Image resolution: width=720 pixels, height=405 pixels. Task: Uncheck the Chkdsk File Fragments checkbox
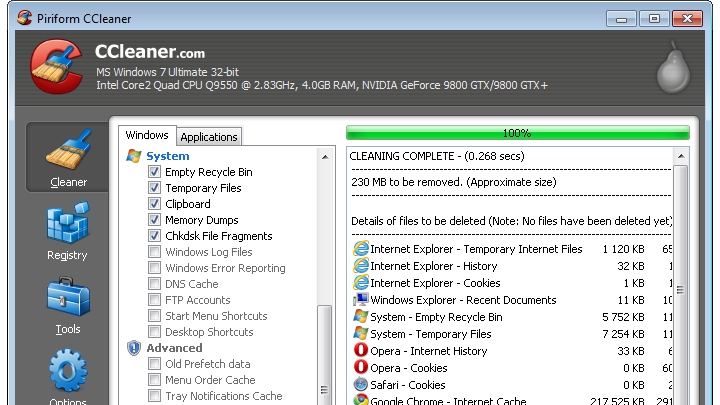point(154,236)
